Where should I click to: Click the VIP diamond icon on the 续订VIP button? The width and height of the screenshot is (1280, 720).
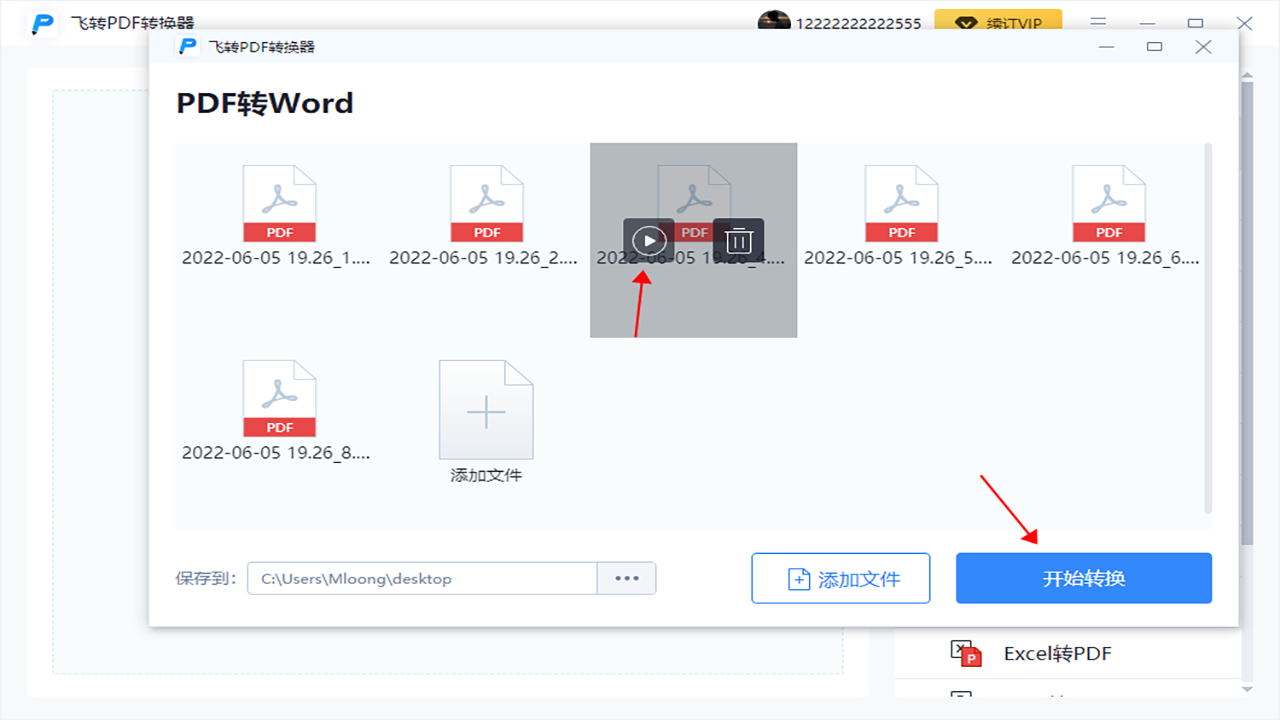click(966, 22)
